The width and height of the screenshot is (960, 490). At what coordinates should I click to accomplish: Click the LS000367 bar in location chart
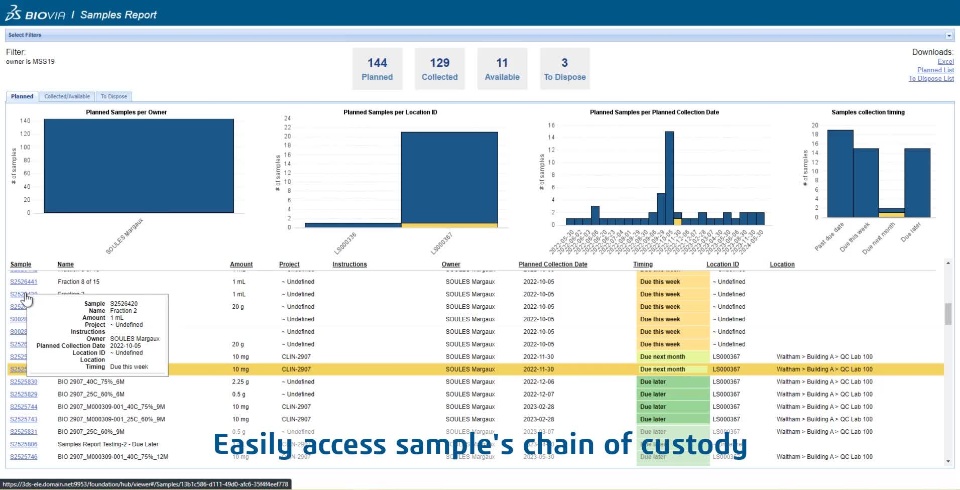[x=449, y=178]
